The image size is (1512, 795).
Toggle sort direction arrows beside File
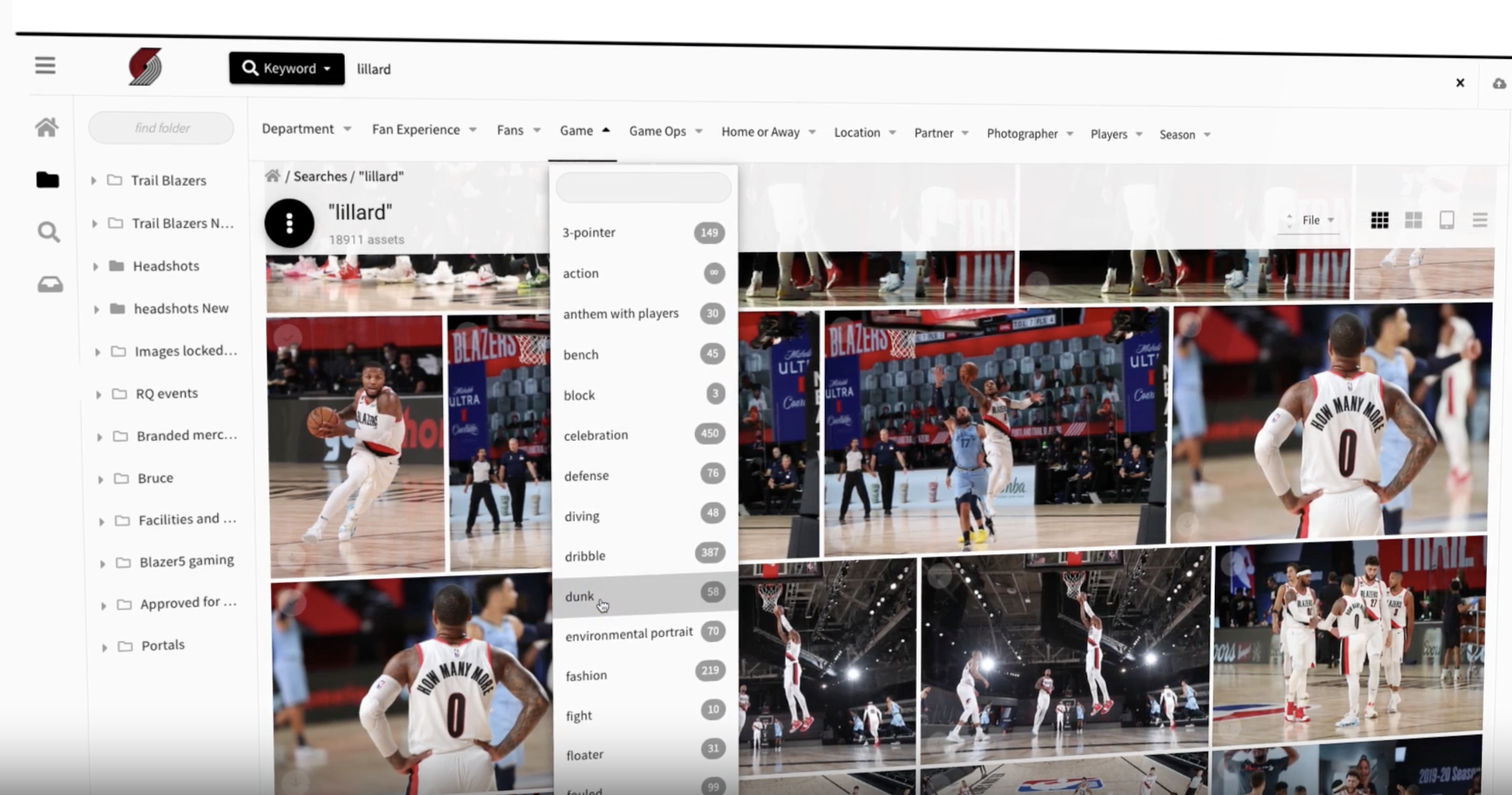(1289, 220)
